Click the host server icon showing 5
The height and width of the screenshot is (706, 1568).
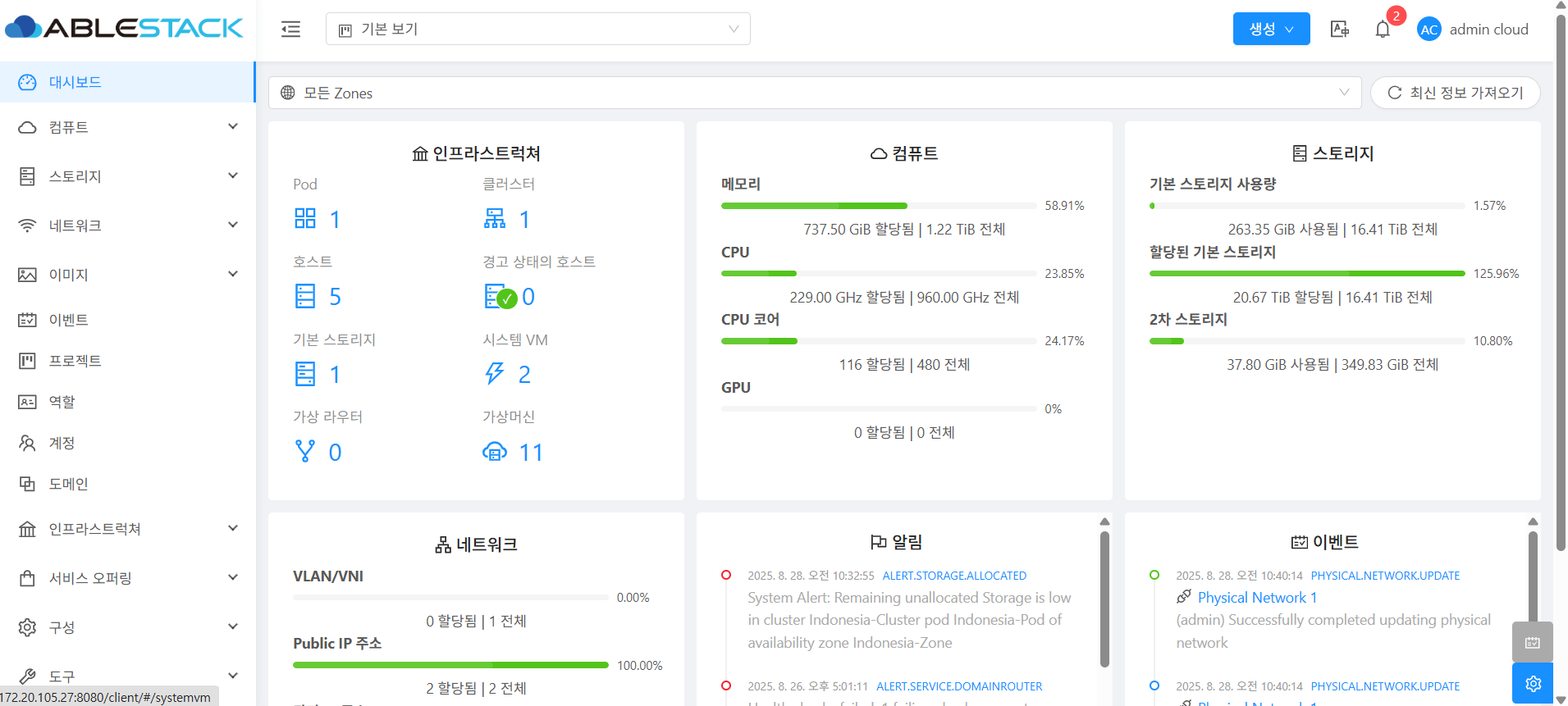pyautogui.click(x=305, y=296)
